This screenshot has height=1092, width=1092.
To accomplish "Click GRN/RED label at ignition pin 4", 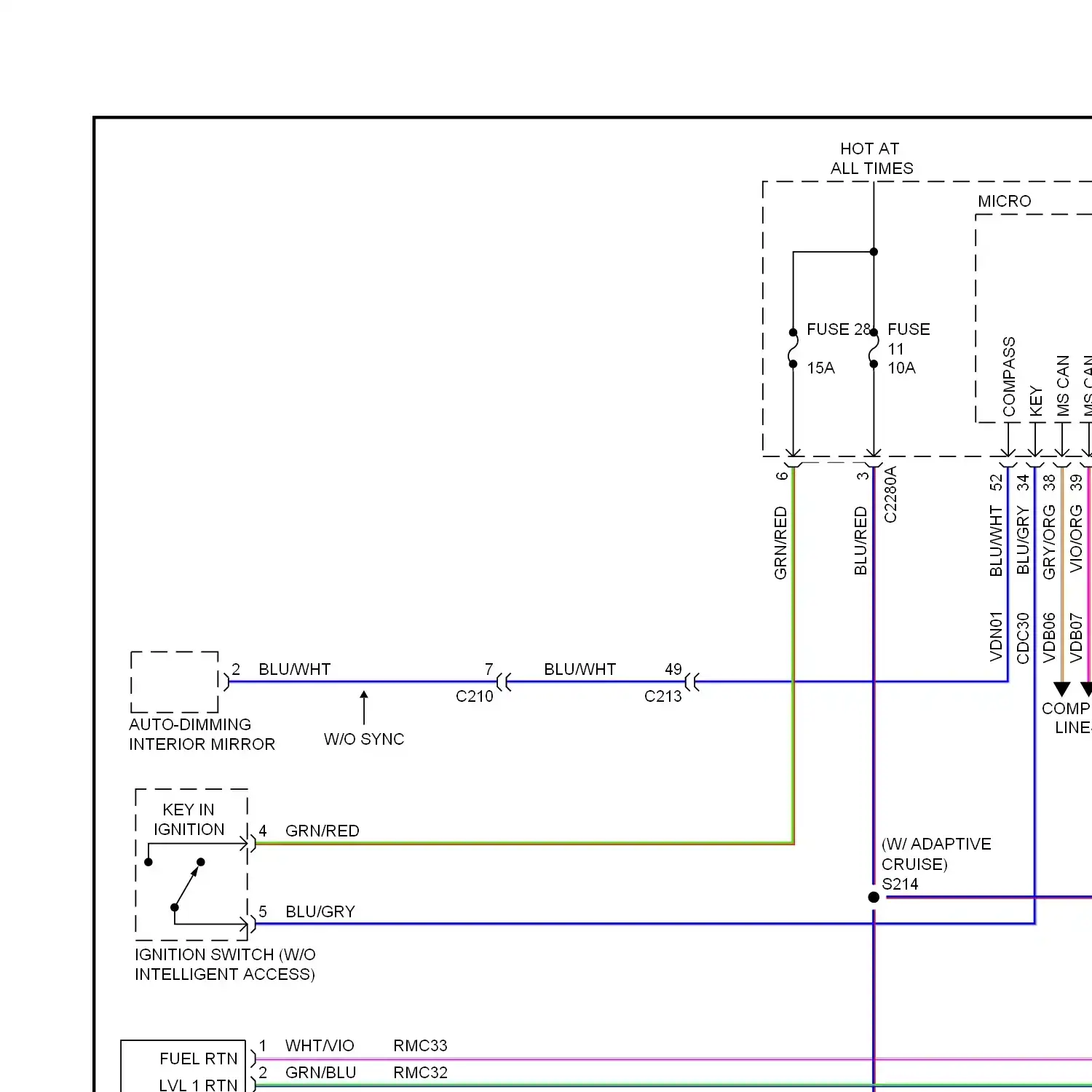I will 322,831.
